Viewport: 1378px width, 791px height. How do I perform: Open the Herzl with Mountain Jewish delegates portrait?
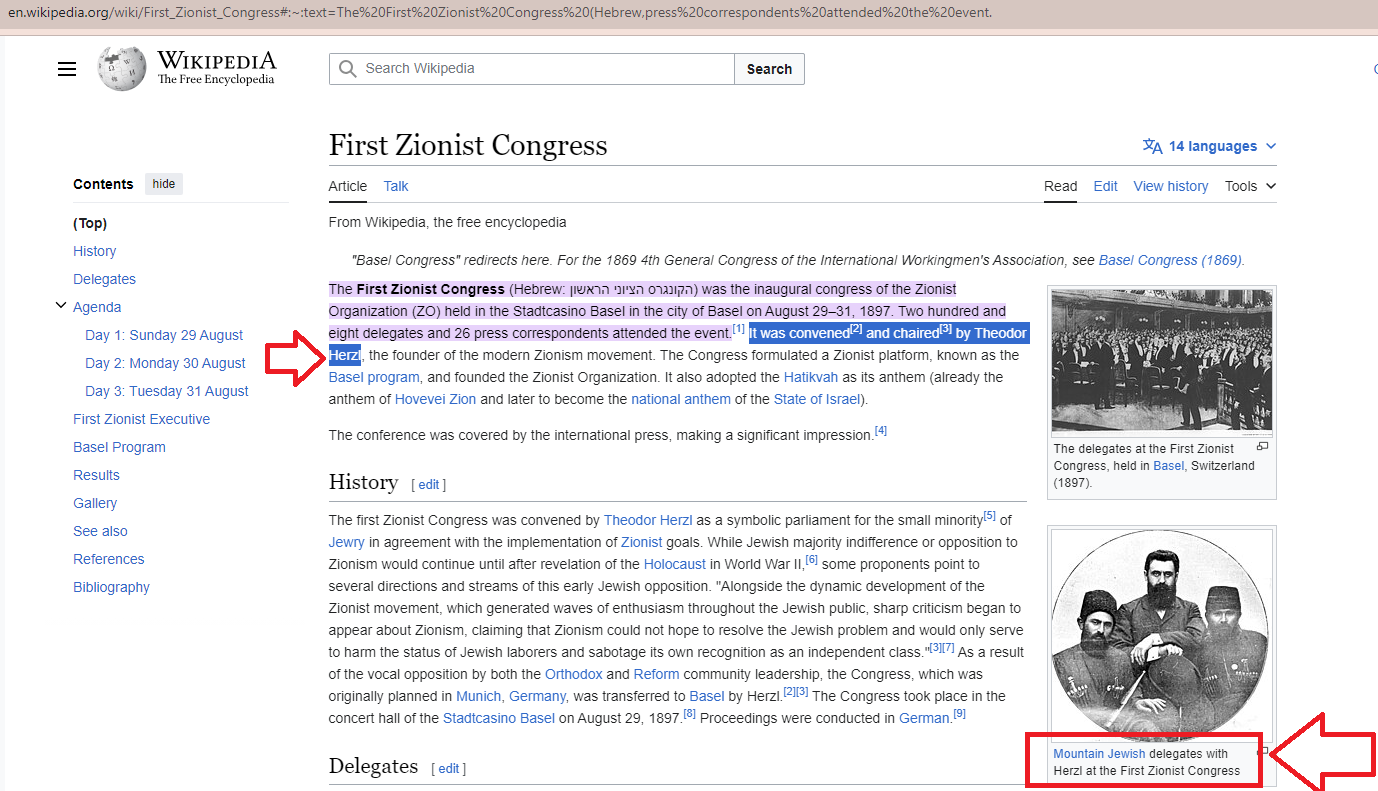click(1160, 635)
